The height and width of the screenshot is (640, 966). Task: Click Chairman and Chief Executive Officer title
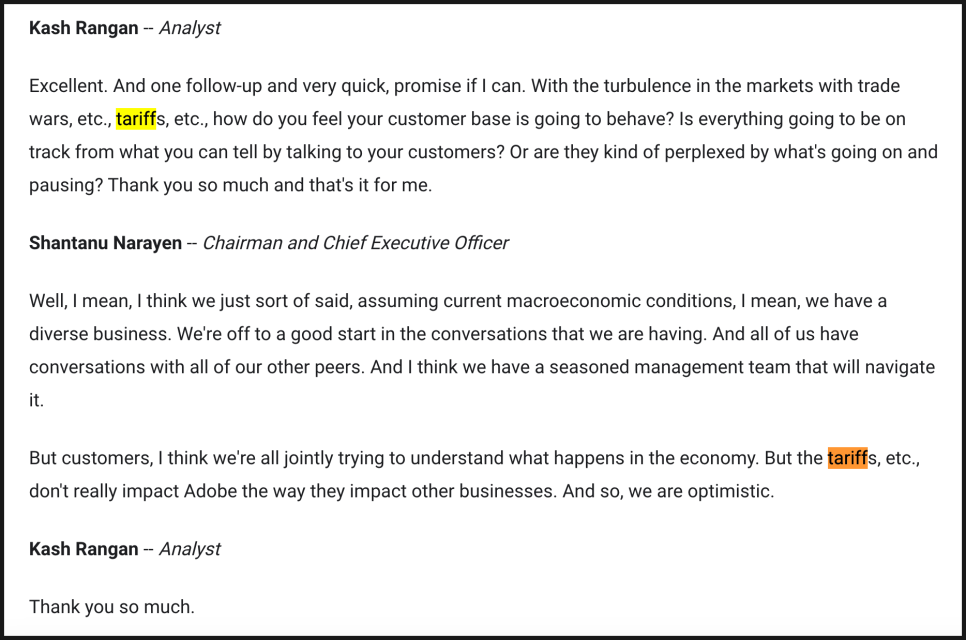355,243
